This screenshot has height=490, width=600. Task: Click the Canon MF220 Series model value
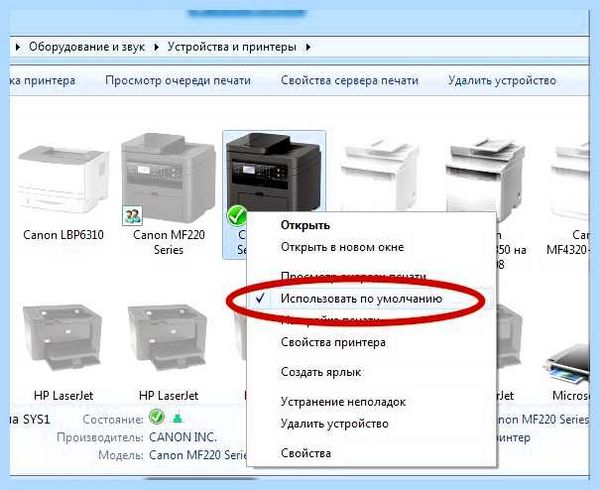click(x=197, y=455)
